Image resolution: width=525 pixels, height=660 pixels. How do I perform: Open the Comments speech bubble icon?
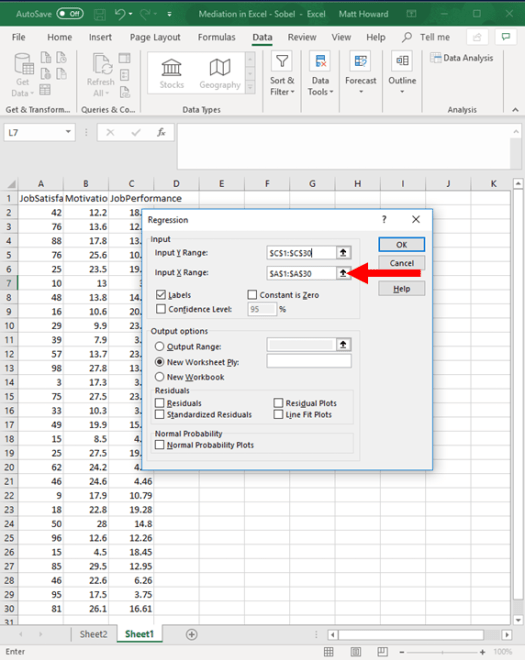point(506,37)
